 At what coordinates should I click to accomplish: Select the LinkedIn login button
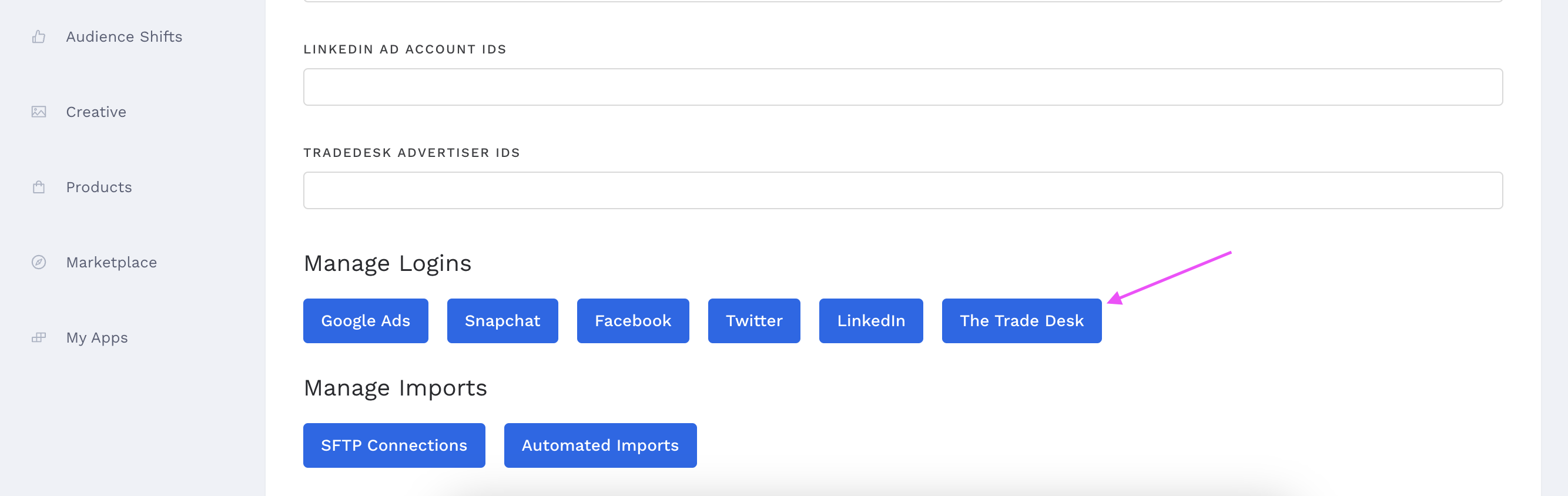[x=870, y=321]
